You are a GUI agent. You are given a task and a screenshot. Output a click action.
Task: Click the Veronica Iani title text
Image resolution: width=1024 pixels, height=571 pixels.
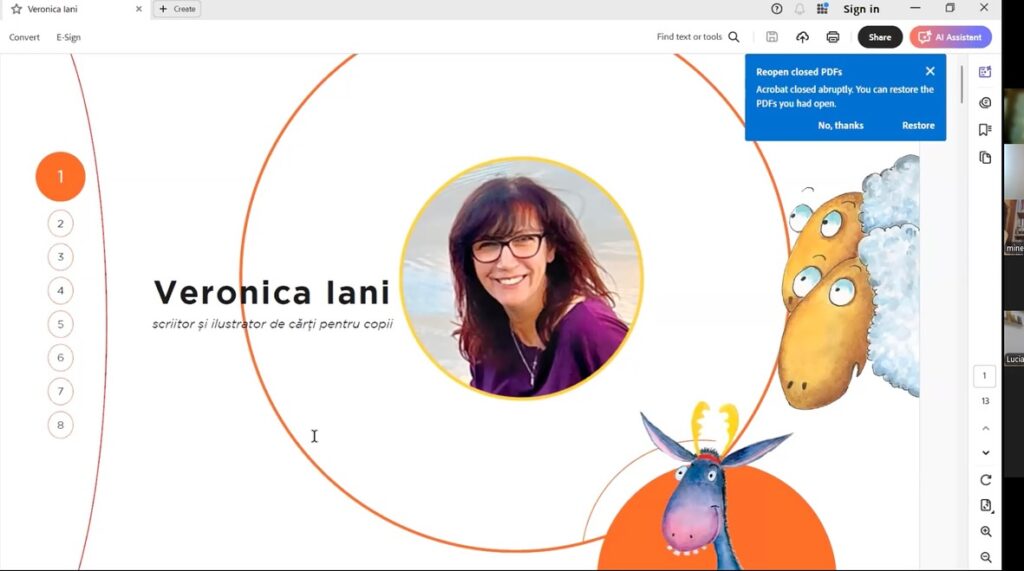272,292
